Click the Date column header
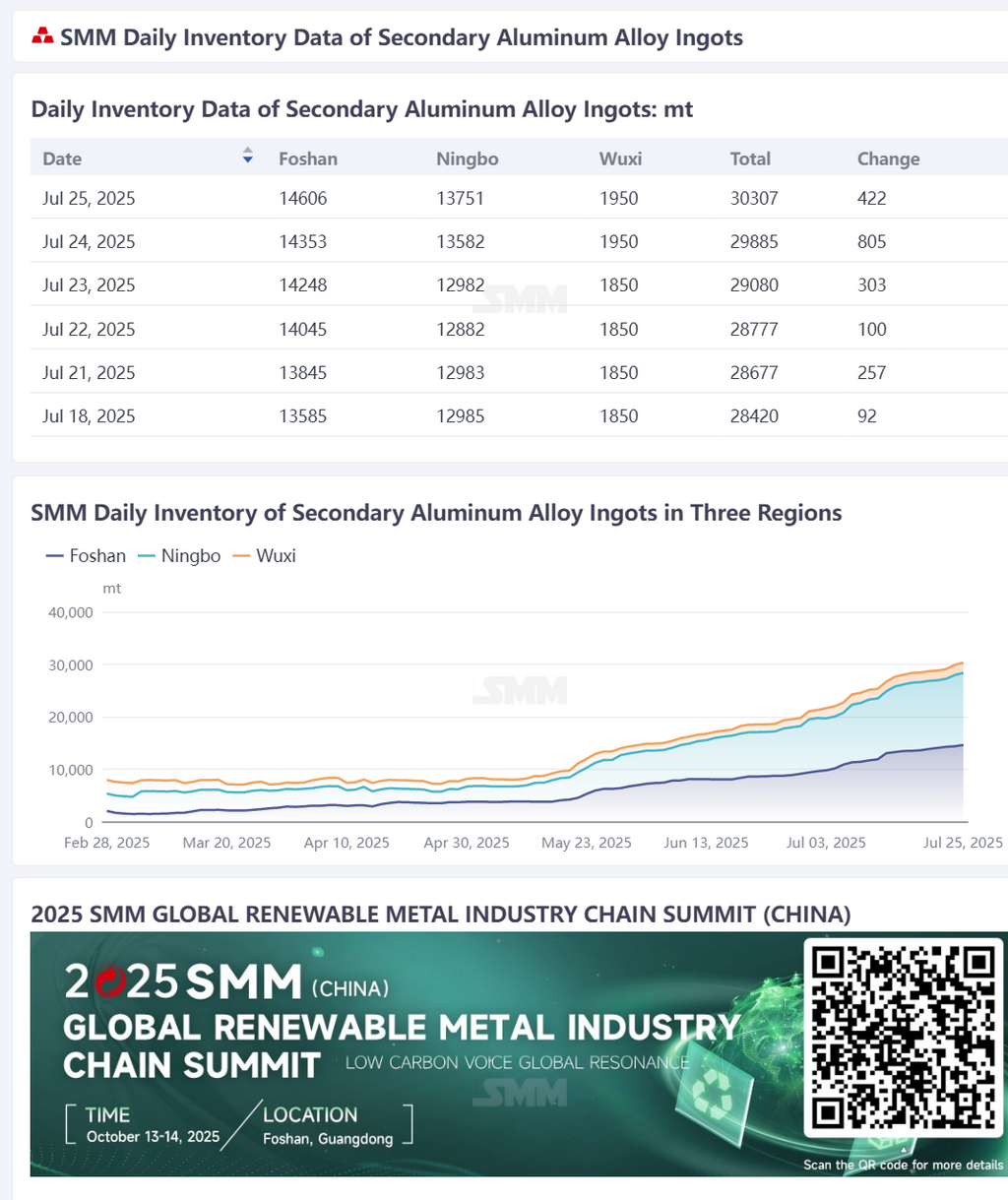This screenshot has height=1200, width=1008. [62, 158]
